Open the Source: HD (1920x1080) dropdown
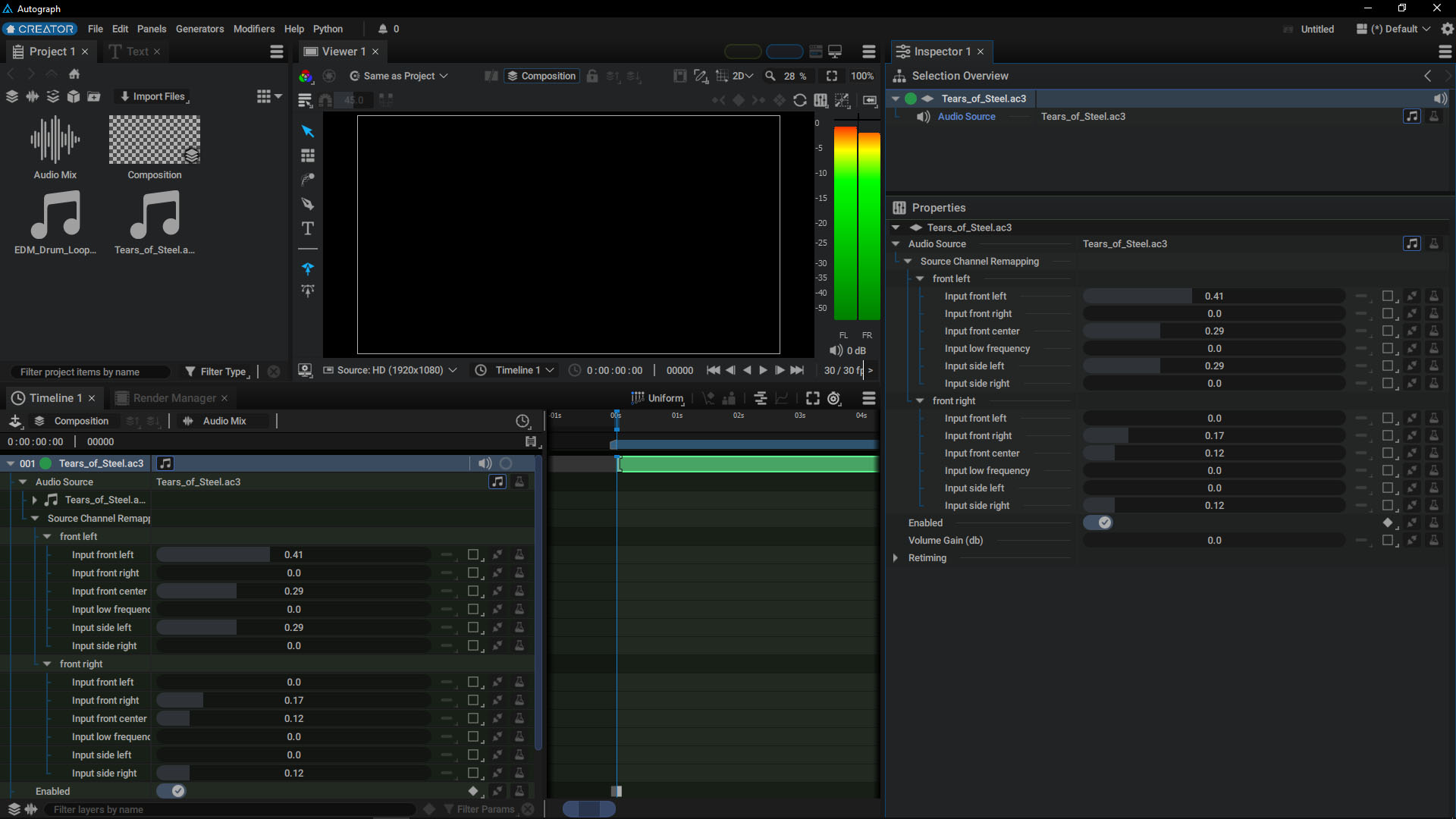The height and width of the screenshot is (819, 1456). point(390,370)
